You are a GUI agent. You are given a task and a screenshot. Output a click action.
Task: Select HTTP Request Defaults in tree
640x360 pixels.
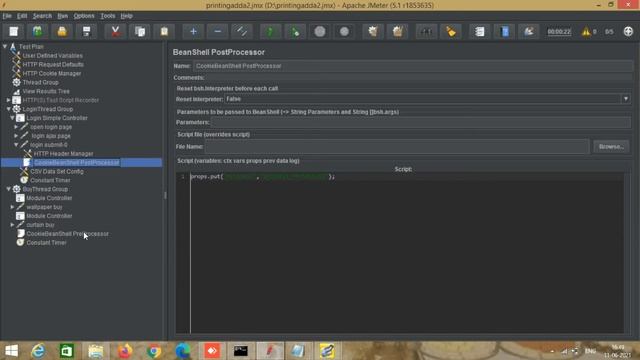53,64
